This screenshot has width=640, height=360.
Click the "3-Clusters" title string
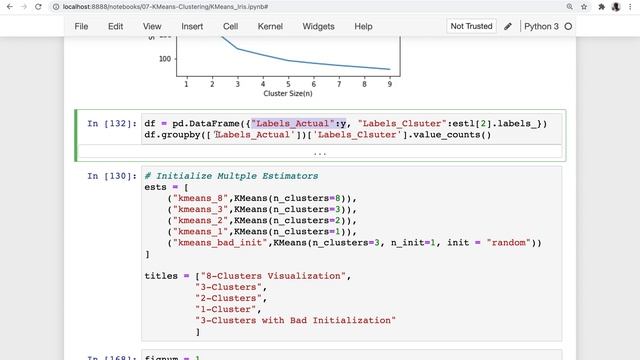pos(228,287)
